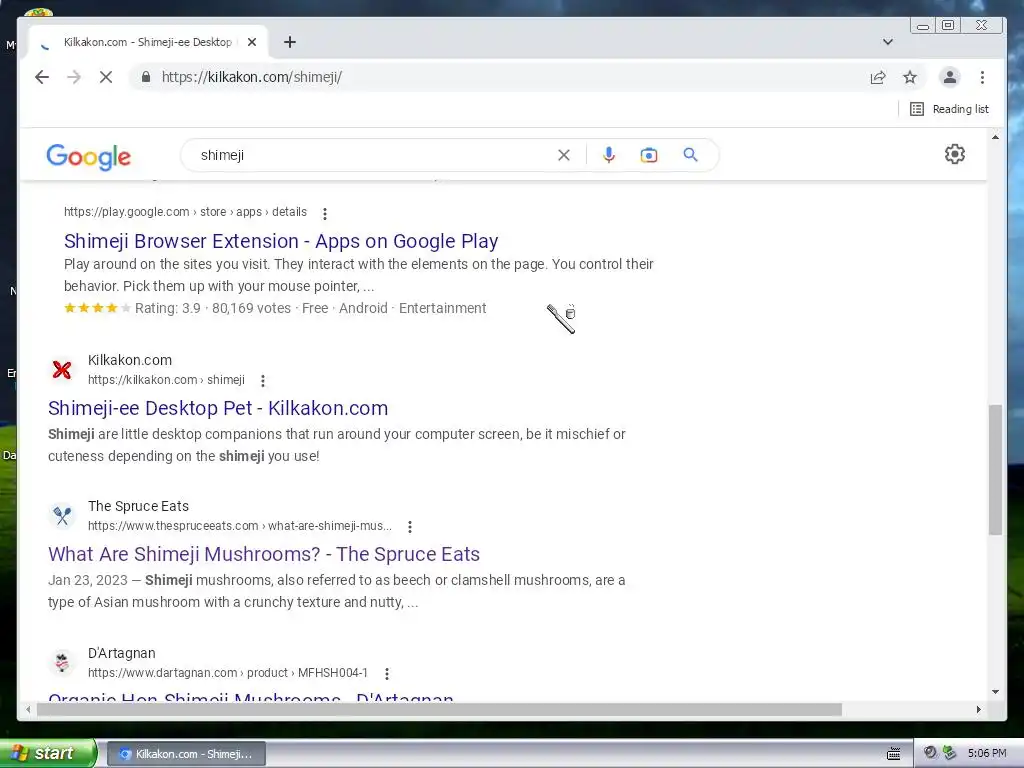Image resolution: width=1024 pixels, height=768 pixels.
Task: Open Shimeji Browser Extension Google Play result
Action: tap(281, 241)
